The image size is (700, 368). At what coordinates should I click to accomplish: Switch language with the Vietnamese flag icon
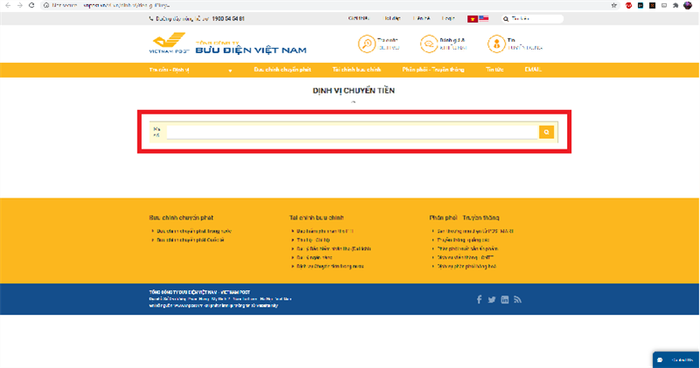(472, 19)
